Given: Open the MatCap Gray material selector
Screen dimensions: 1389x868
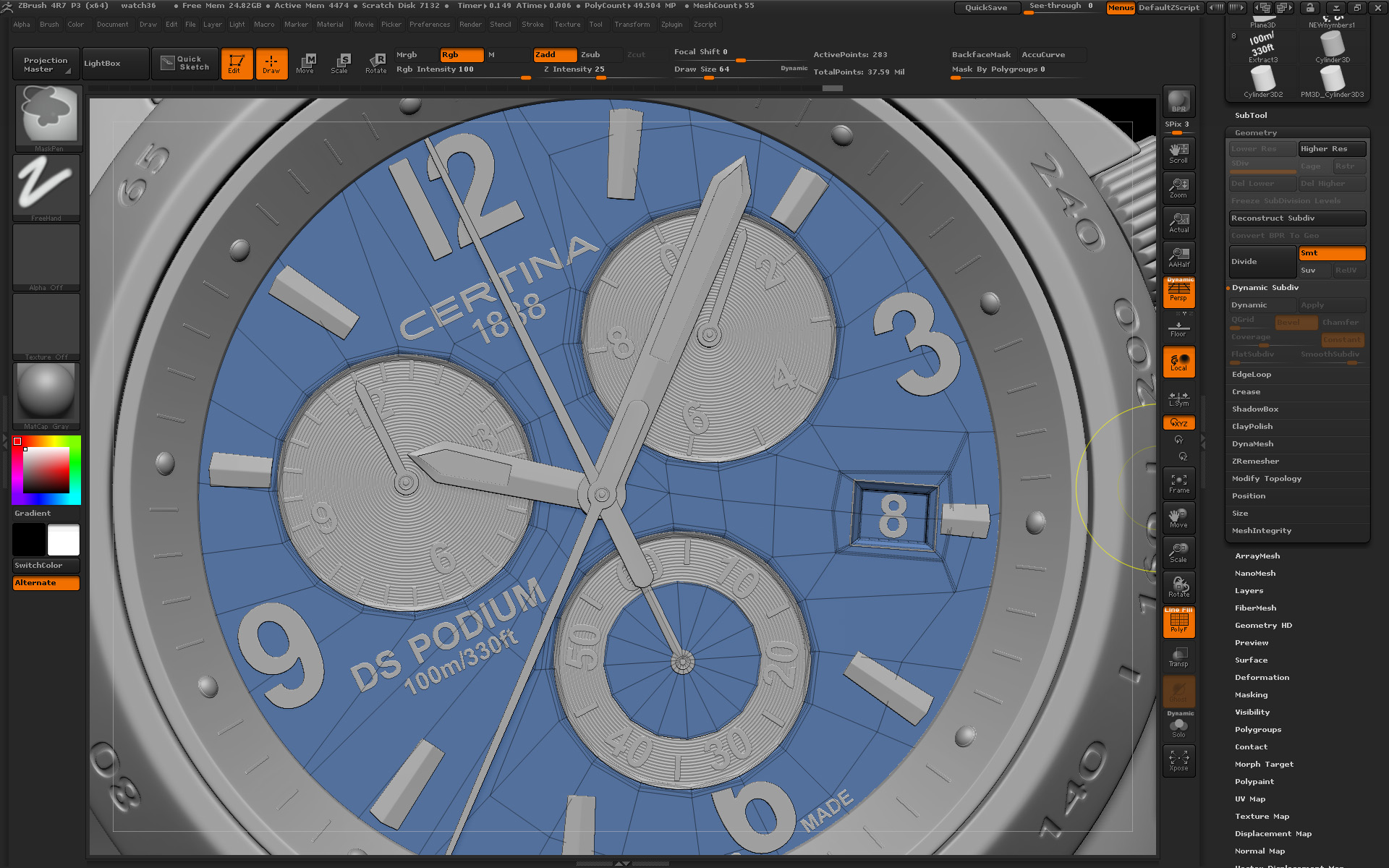Looking at the screenshot, I should 46,396.
